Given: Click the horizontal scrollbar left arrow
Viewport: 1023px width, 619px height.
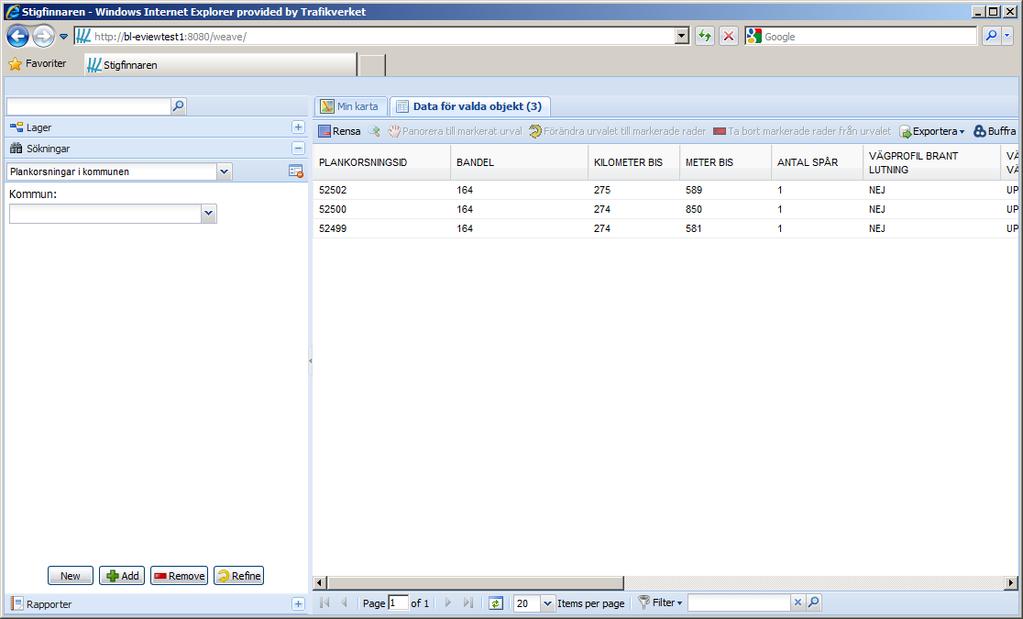Looking at the screenshot, I should pyautogui.click(x=320, y=582).
